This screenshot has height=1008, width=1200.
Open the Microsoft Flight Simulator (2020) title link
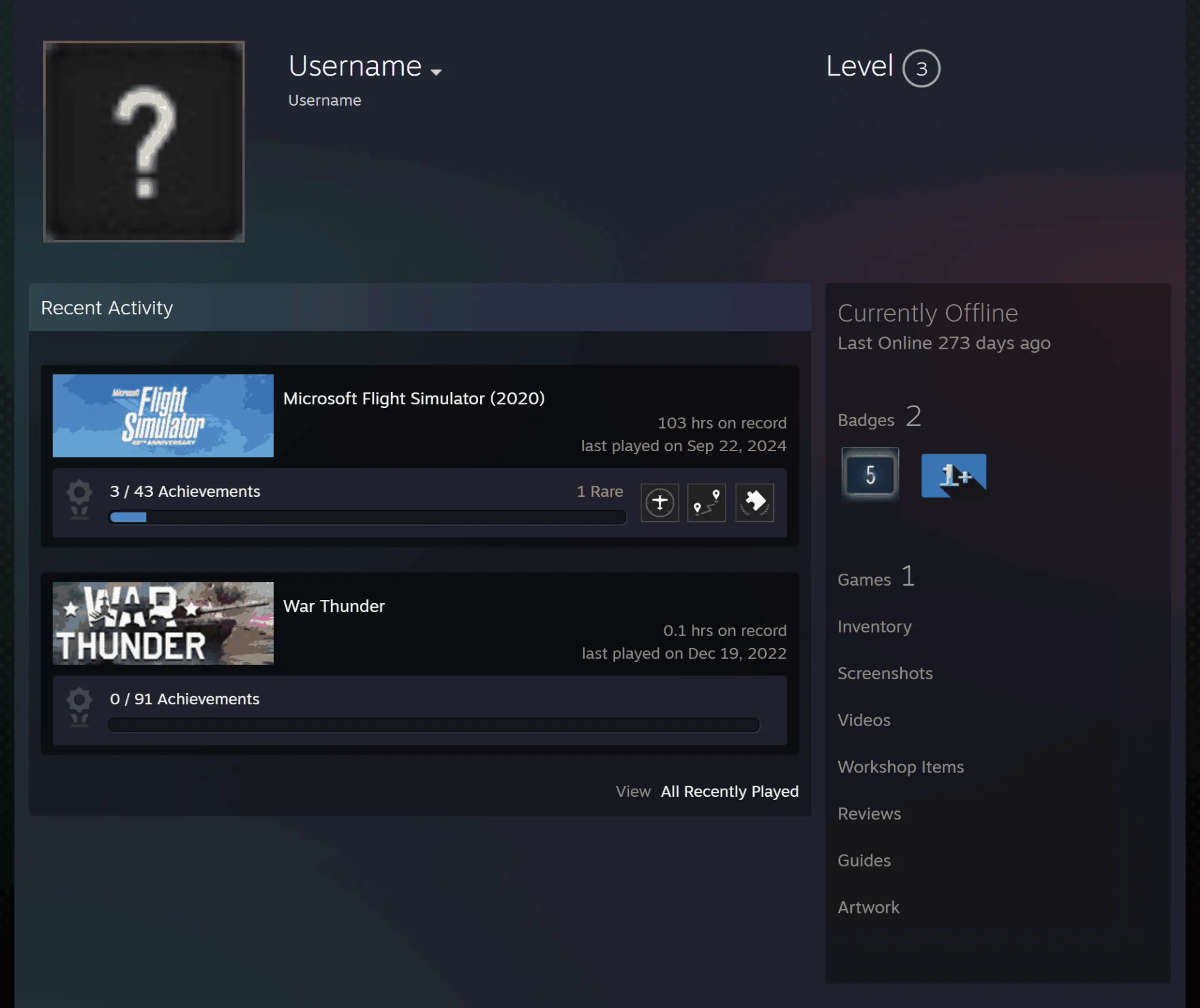[x=414, y=398]
